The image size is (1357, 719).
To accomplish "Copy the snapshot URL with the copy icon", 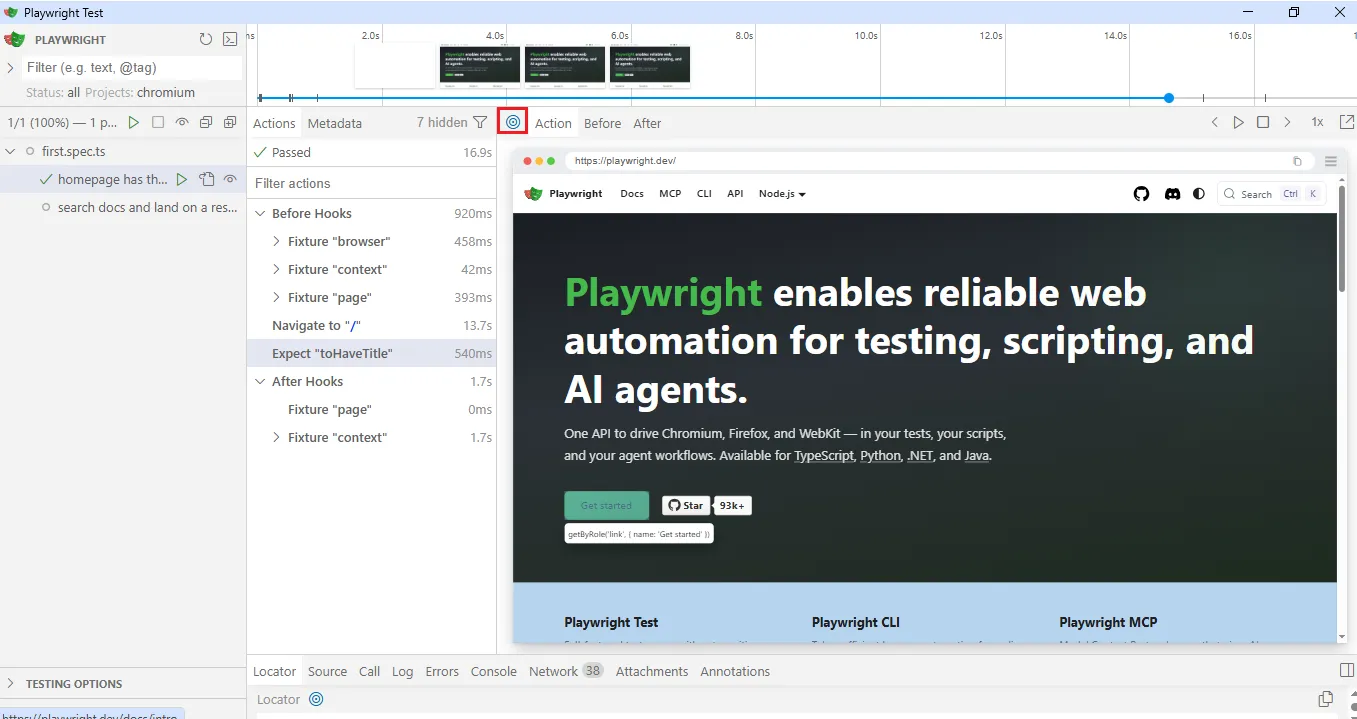I will click(1297, 161).
